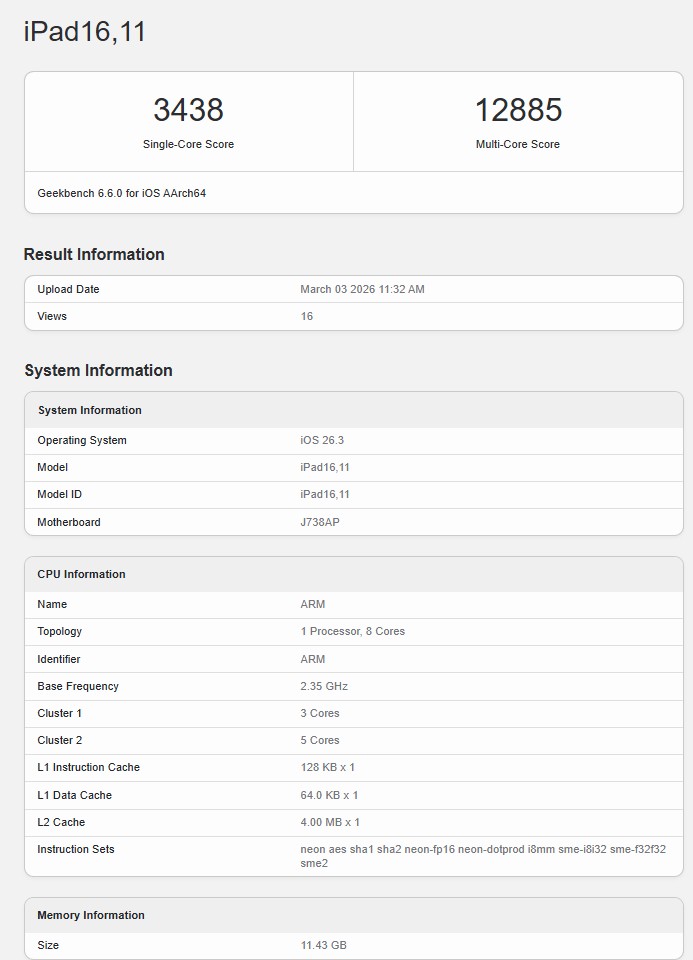Click the 2.35 GHz base frequency value

324,686
